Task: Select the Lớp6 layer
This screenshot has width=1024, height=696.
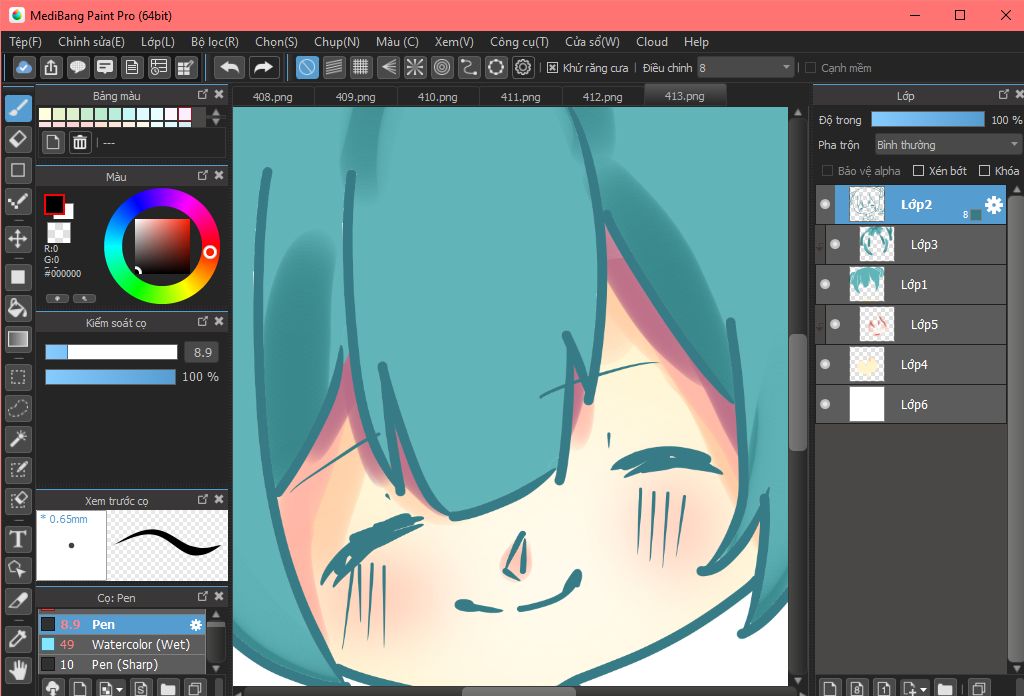Action: tap(911, 404)
